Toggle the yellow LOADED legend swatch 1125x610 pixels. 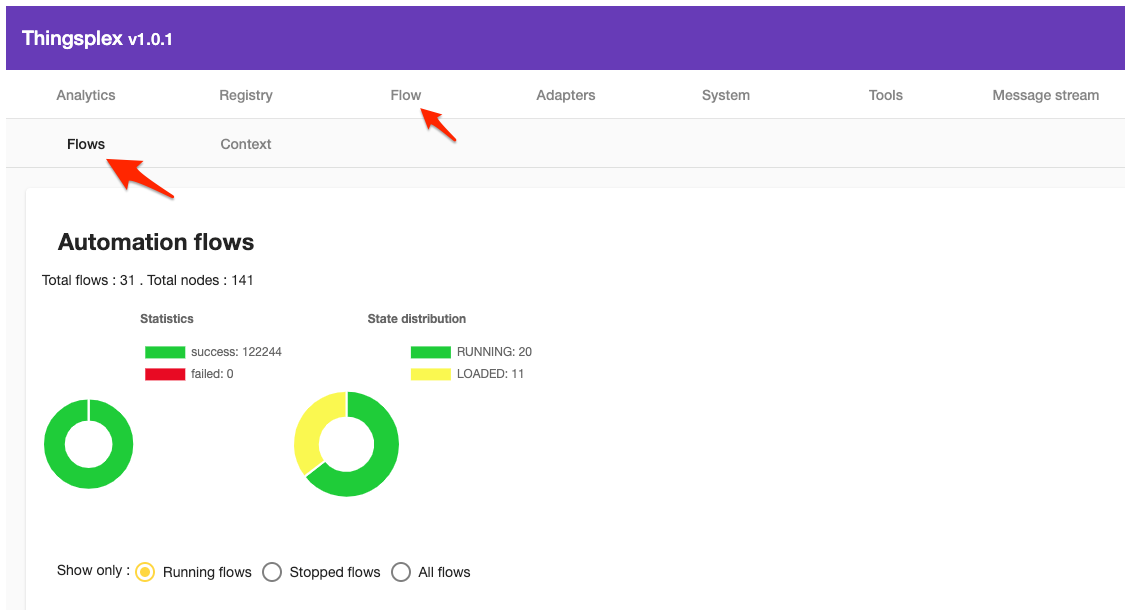(x=430, y=374)
